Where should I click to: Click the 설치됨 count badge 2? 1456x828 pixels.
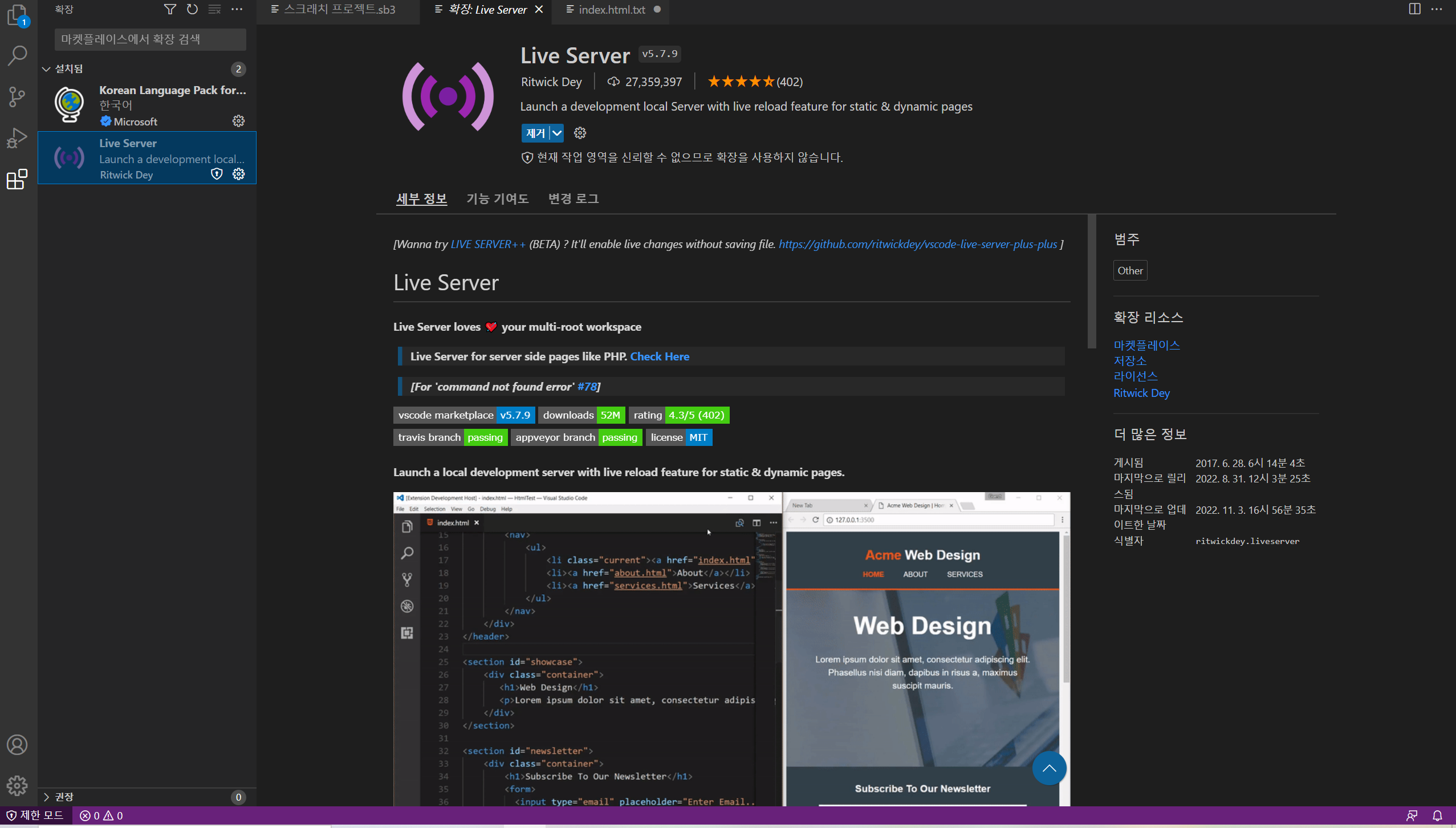(x=238, y=69)
